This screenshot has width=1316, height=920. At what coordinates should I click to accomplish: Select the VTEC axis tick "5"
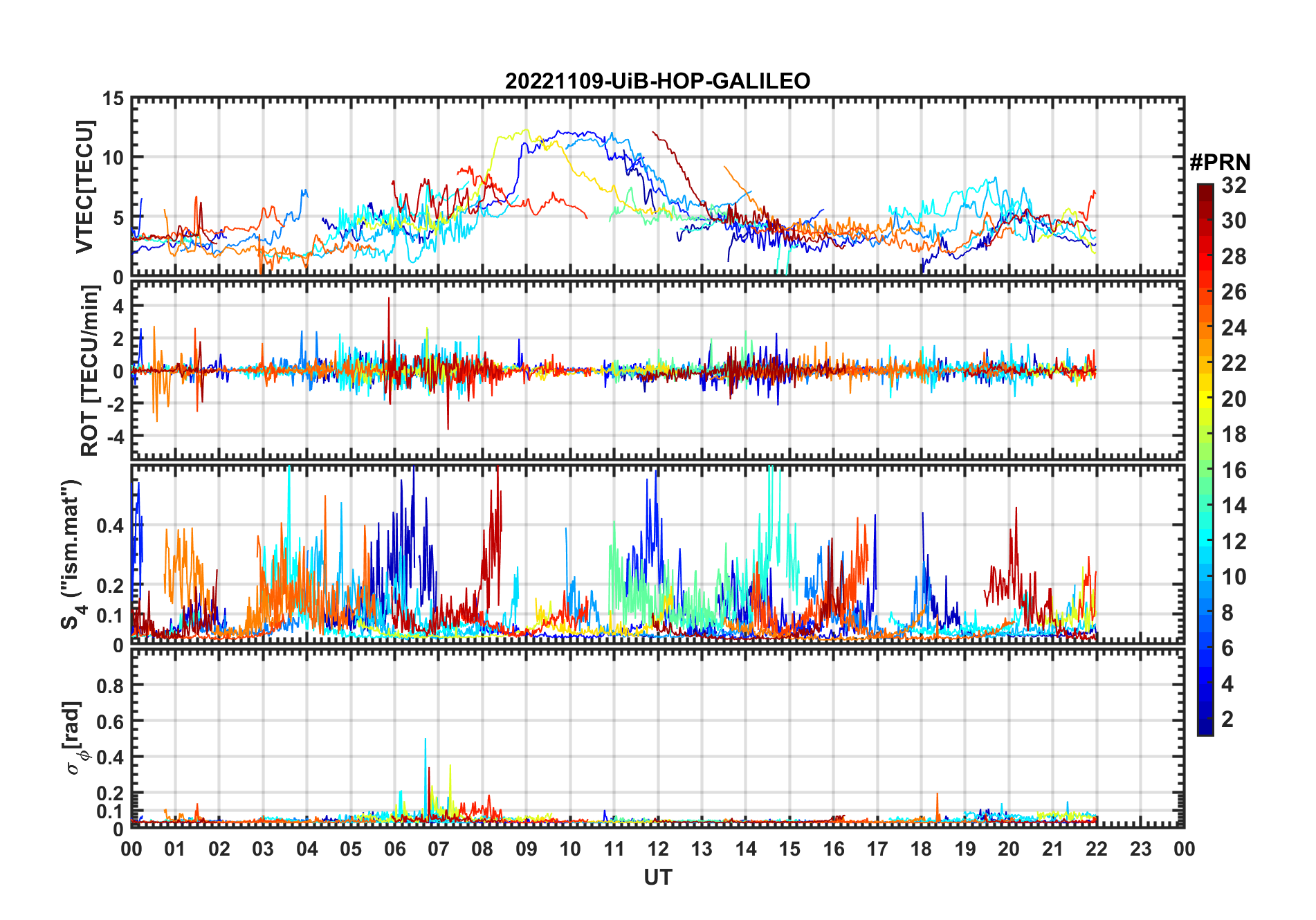click(x=118, y=218)
